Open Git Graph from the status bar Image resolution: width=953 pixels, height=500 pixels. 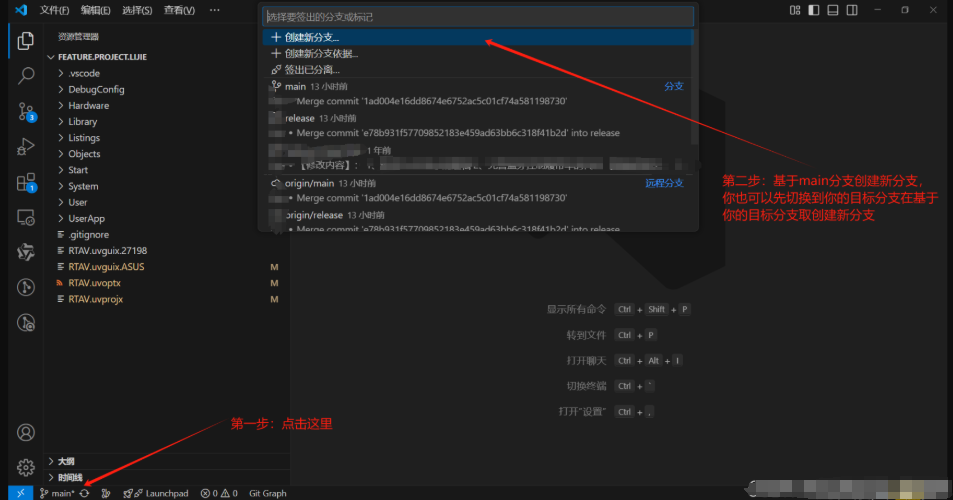point(267,493)
